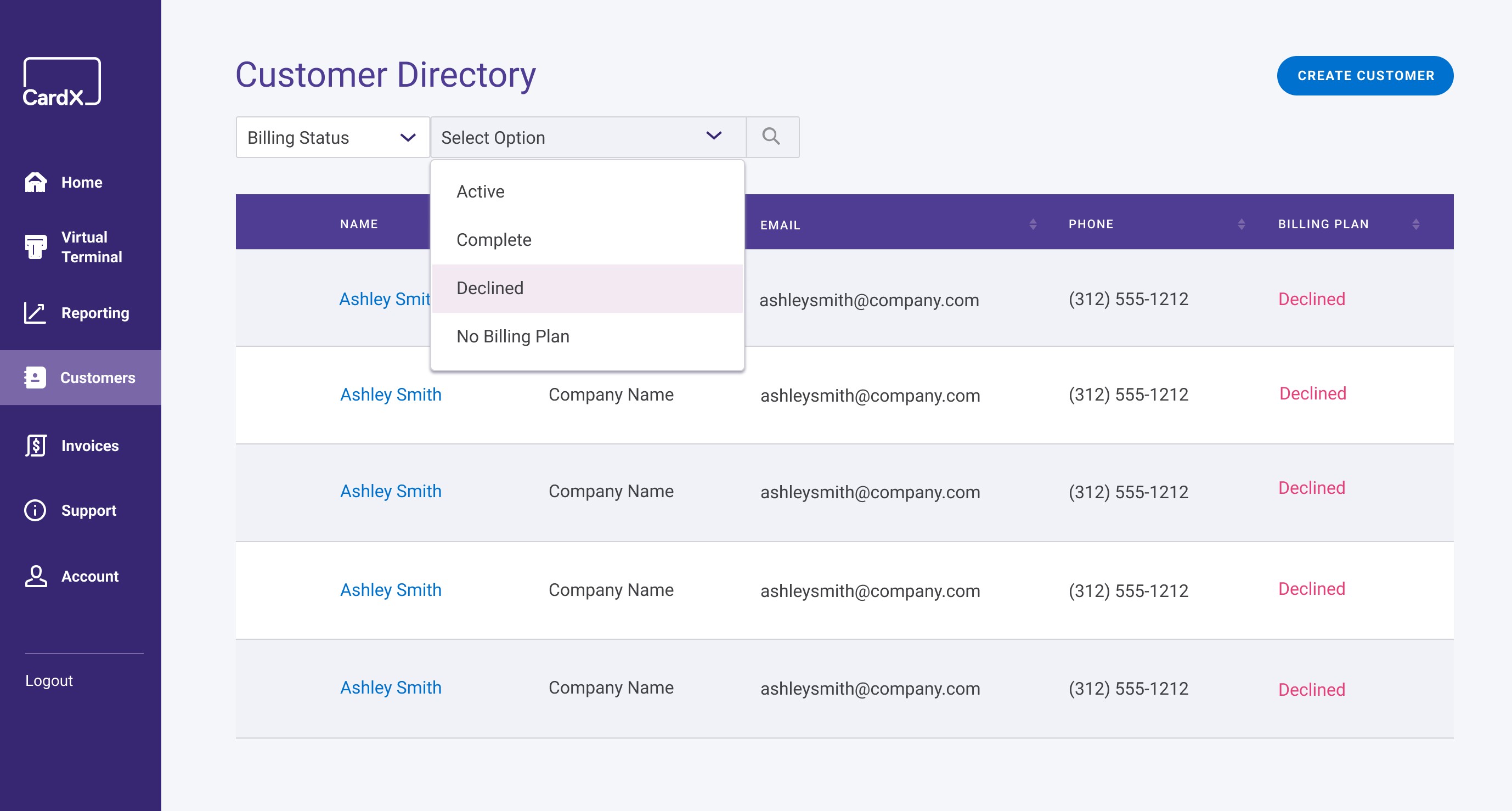Click the Invoices dollar icon

coord(36,446)
